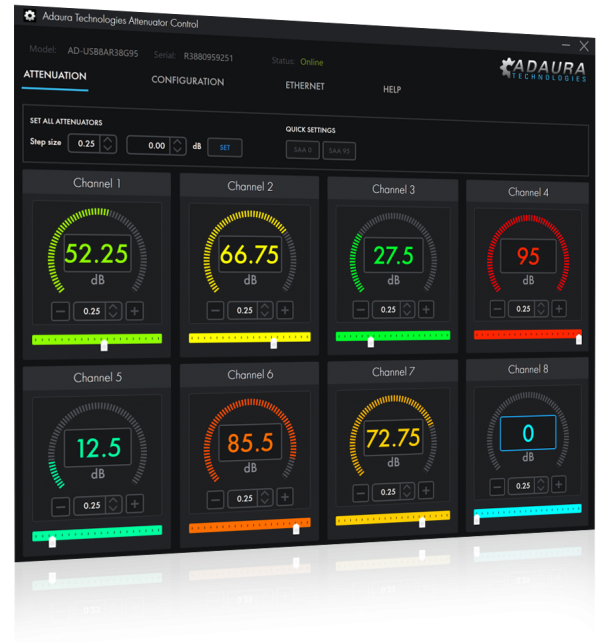Viewport: 600px width, 643px height.
Task: Adjust the Channel 1 step size stepper arrows
Action: [x=113, y=311]
